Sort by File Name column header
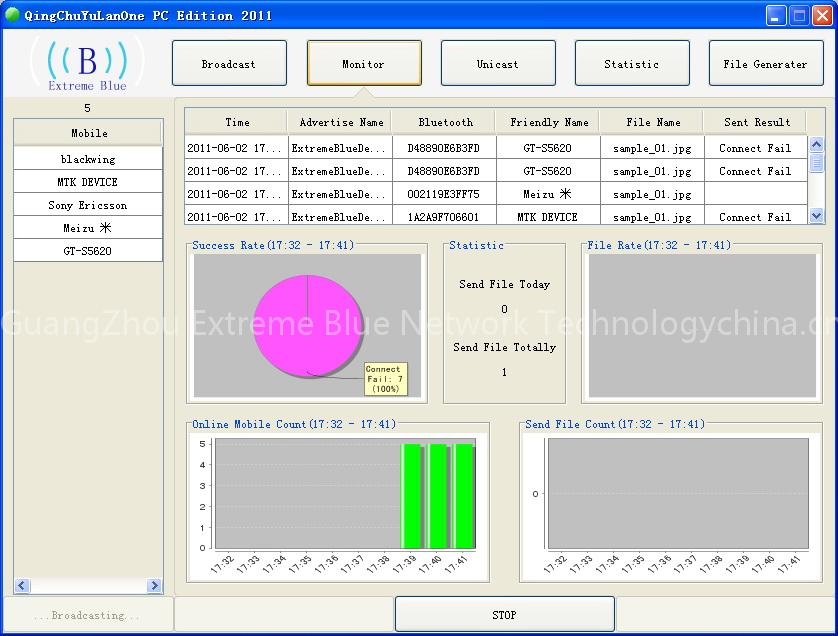The height and width of the screenshot is (636, 838). pos(653,122)
